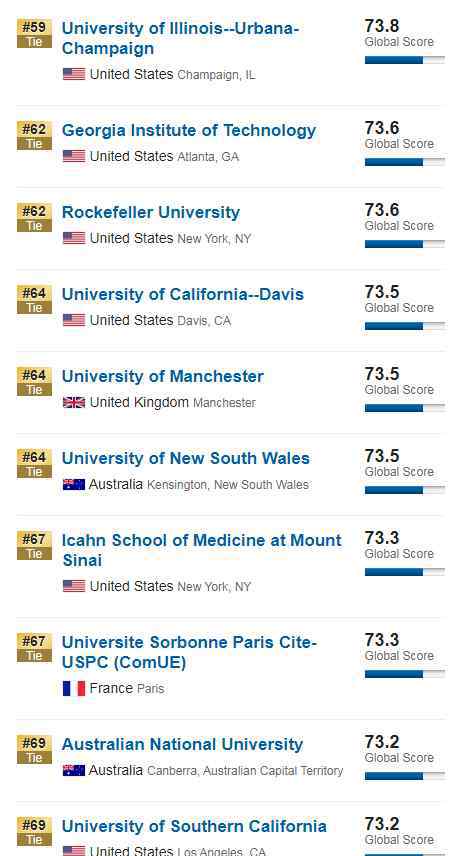Click the Australia flag under New South Wales
The width and height of the screenshot is (464, 856).
tap(74, 485)
